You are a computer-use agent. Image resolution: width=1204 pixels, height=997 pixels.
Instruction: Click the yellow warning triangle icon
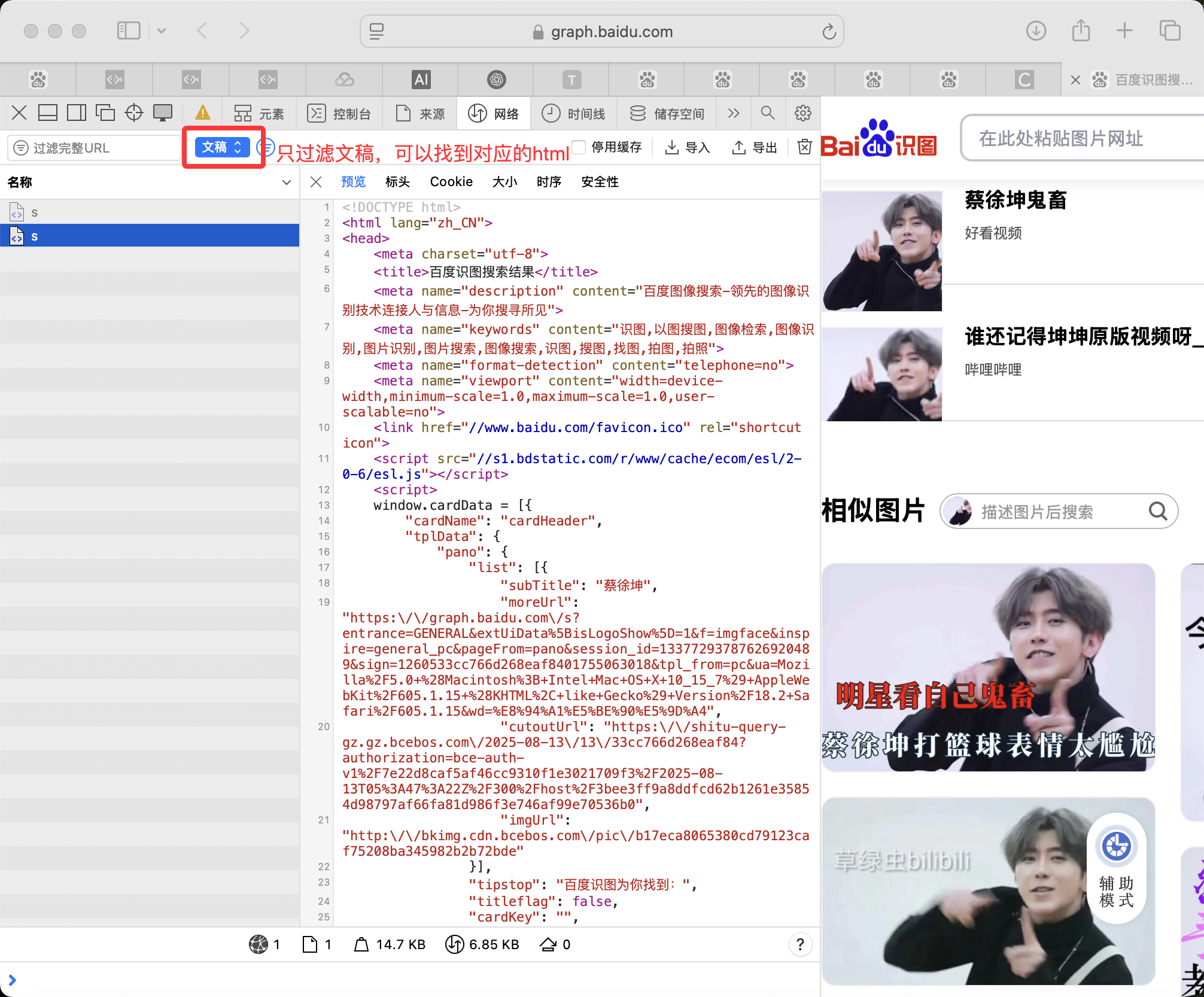click(203, 113)
